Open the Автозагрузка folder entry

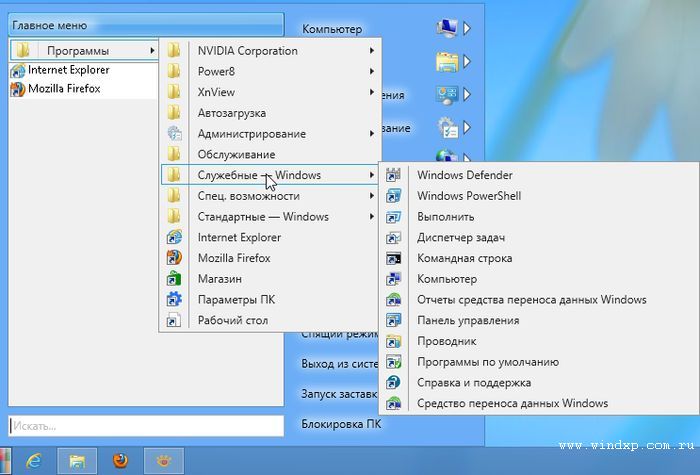271,113
